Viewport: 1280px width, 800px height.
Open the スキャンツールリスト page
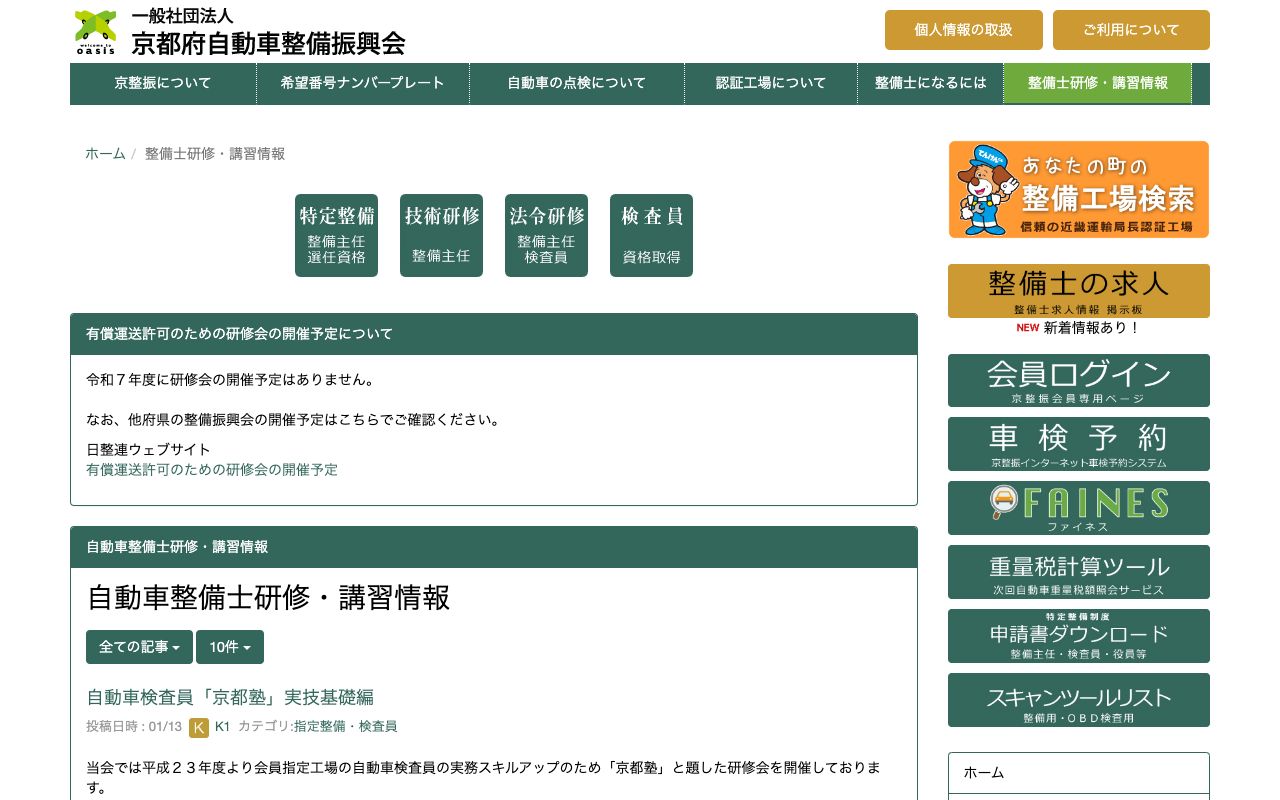coord(1078,699)
